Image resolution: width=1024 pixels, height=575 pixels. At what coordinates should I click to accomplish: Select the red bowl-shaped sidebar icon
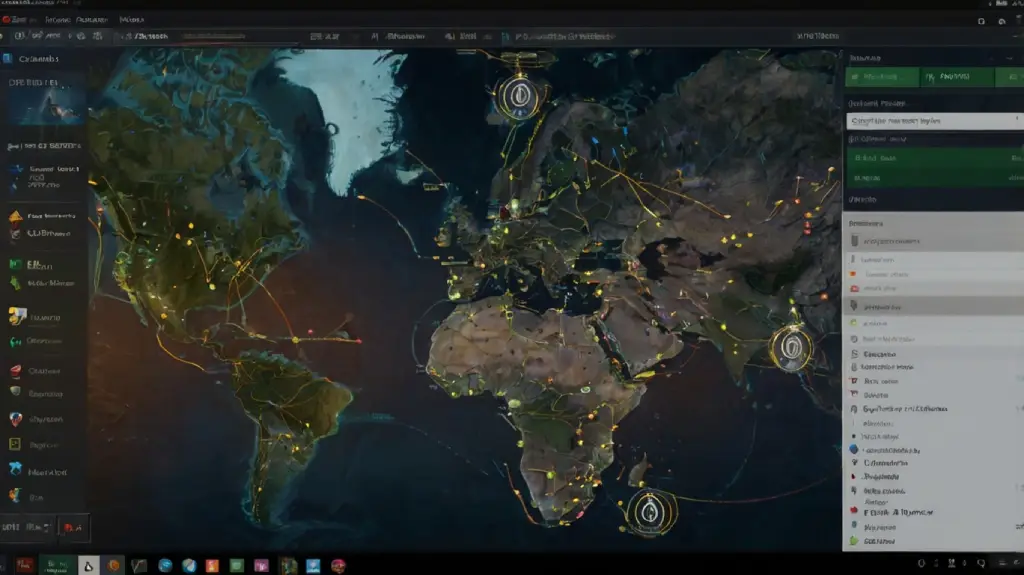pos(15,370)
